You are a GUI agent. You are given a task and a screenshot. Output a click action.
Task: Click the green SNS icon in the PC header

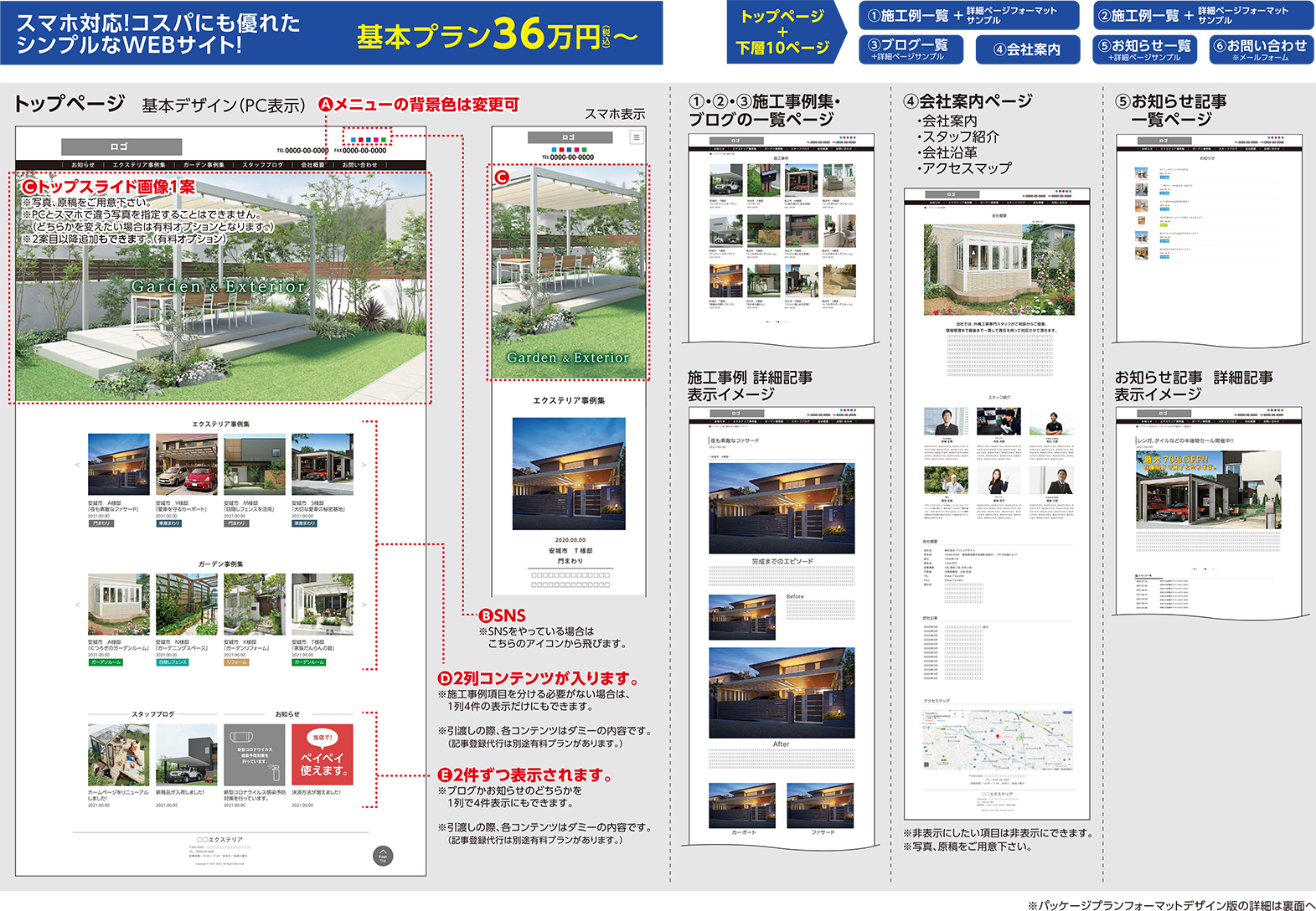[384, 140]
